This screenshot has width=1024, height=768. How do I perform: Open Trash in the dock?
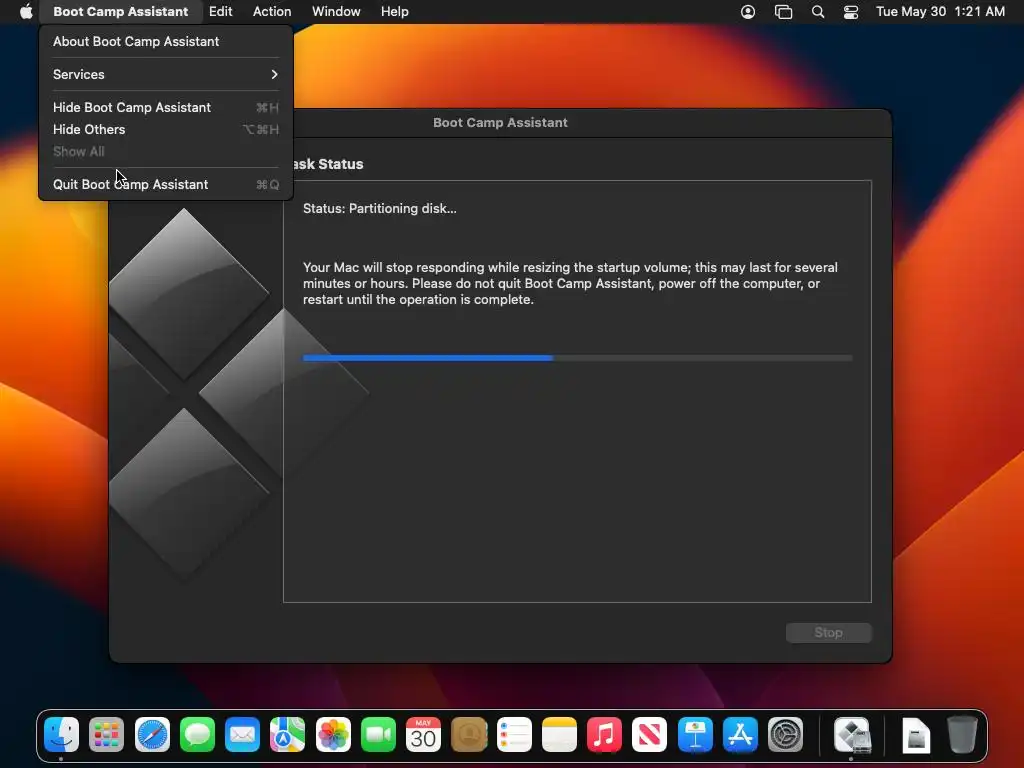(x=962, y=735)
